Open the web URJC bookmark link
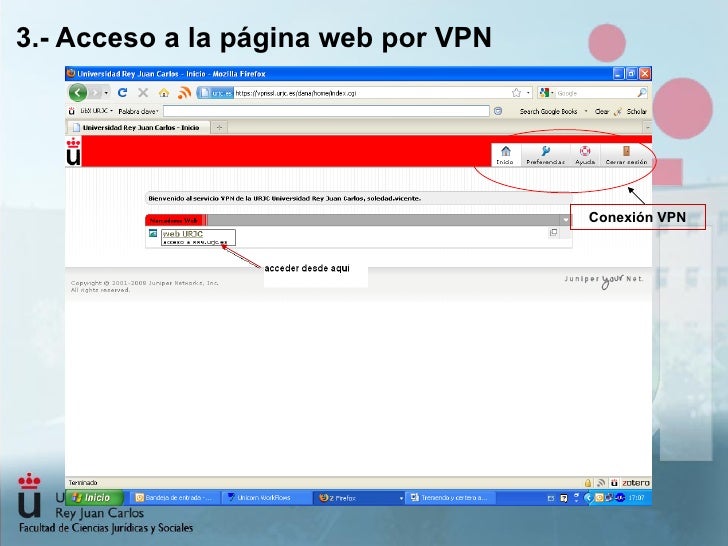The height and width of the screenshot is (546, 728). [x=182, y=234]
